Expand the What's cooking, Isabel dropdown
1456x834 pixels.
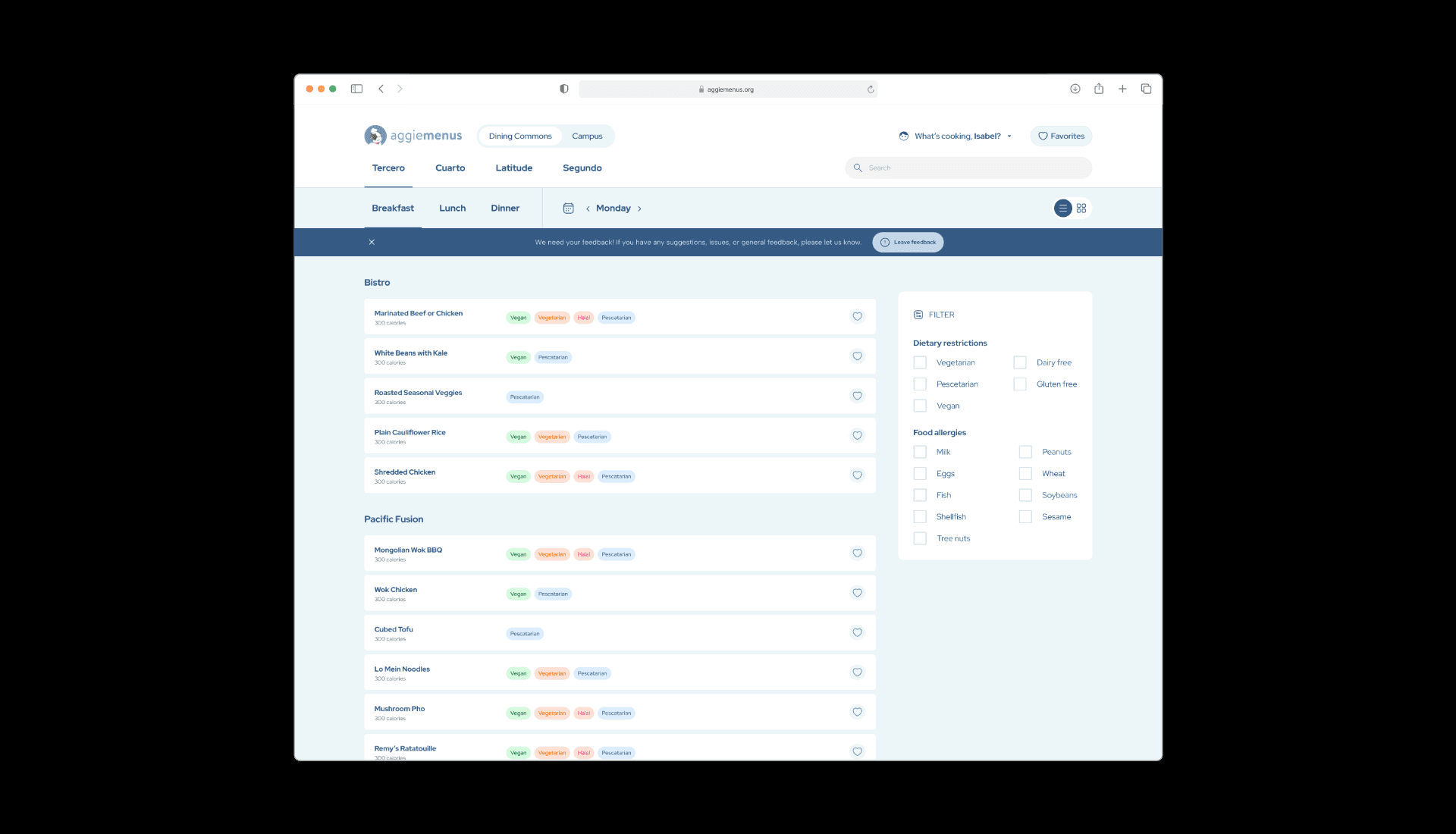click(957, 136)
